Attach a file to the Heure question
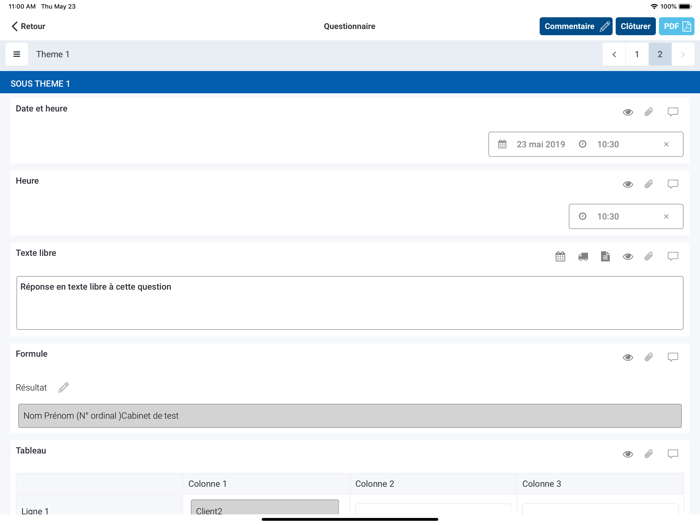This screenshot has width=700, height=525. coord(649,184)
